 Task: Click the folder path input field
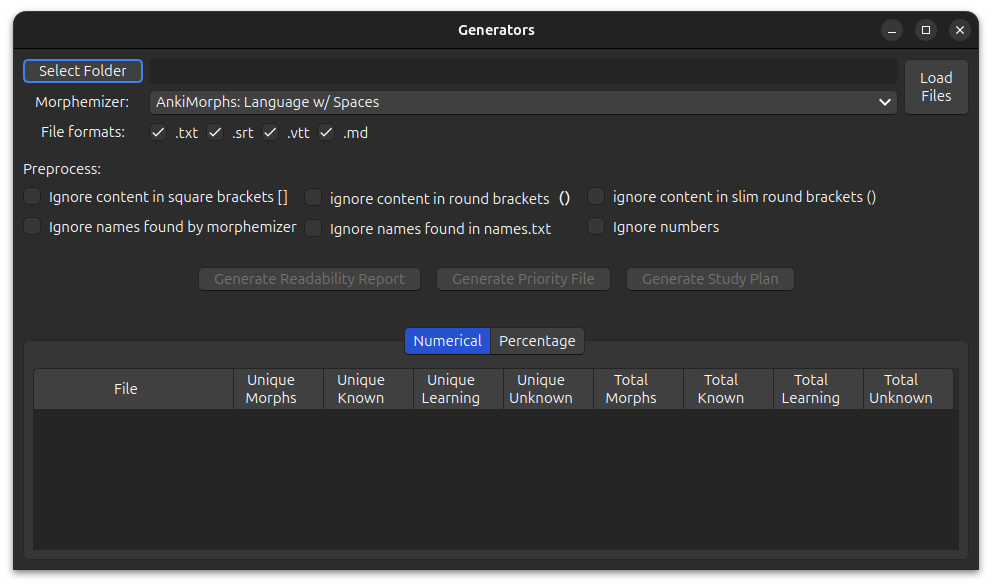coord(522,71)
